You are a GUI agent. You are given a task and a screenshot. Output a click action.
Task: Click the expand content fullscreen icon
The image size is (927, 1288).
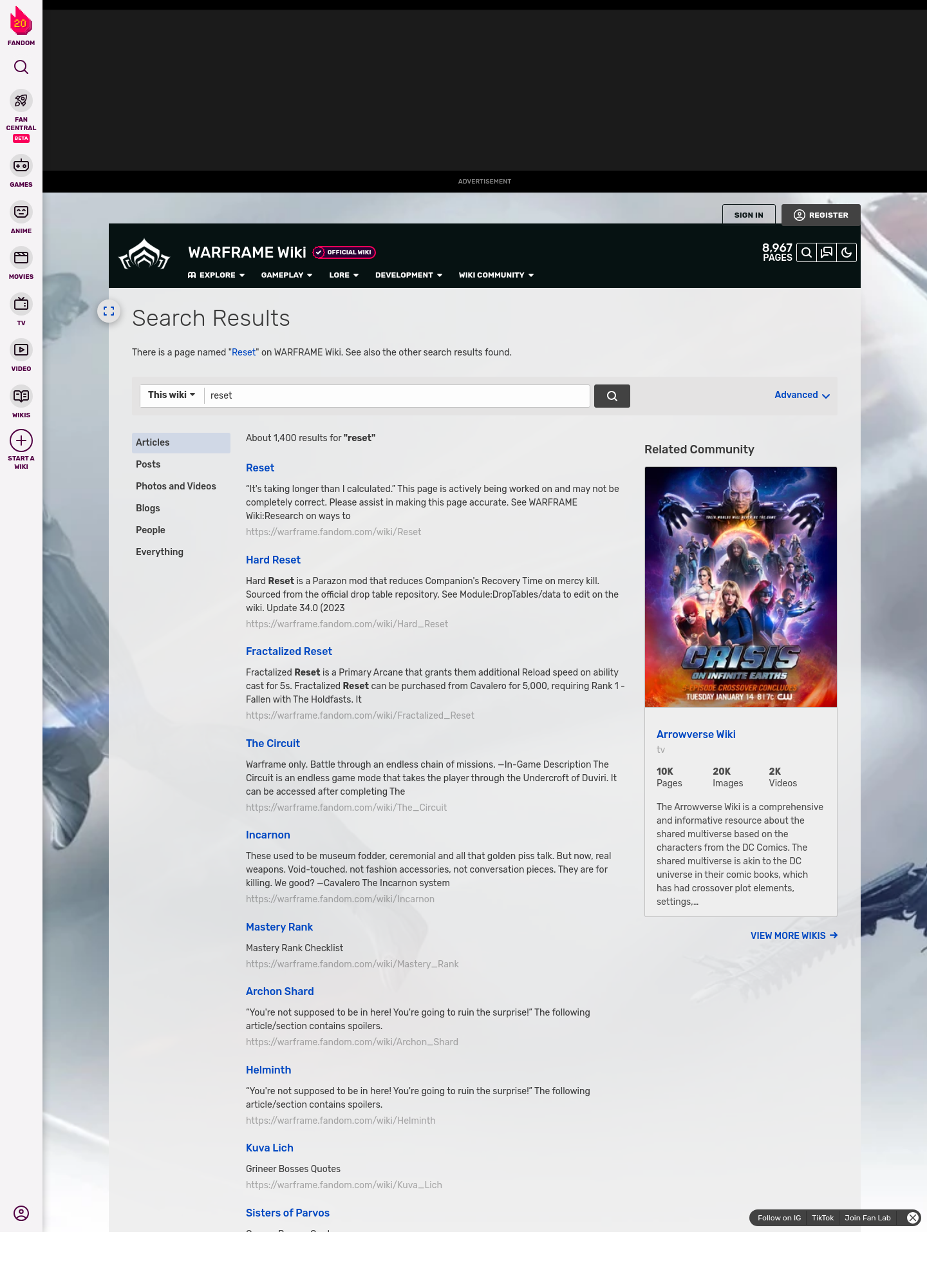[109, 311]
